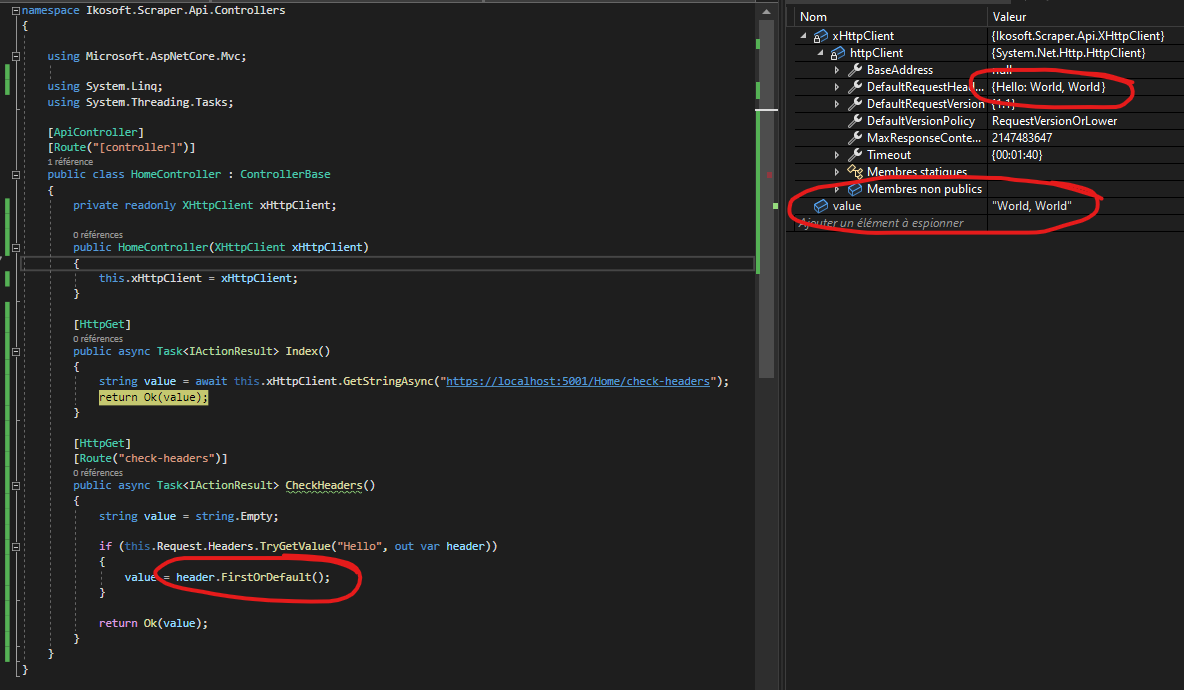This screenshot has width=1184, height=690.
Task: Click the [ApiController] attribute
Action: tap(95, 132)
